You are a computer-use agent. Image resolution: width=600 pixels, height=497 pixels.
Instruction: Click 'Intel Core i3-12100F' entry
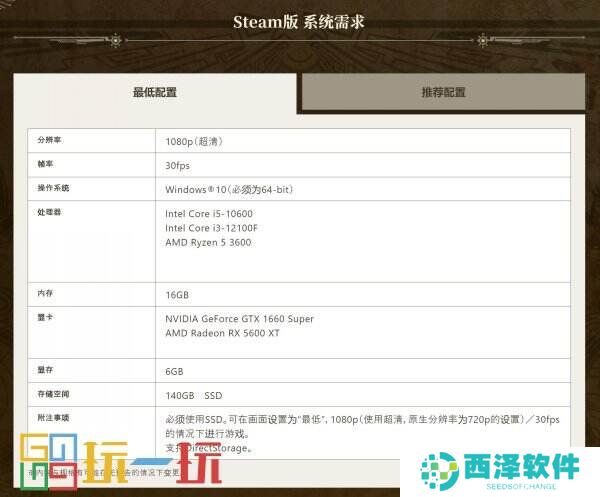(x=211, y=228)
